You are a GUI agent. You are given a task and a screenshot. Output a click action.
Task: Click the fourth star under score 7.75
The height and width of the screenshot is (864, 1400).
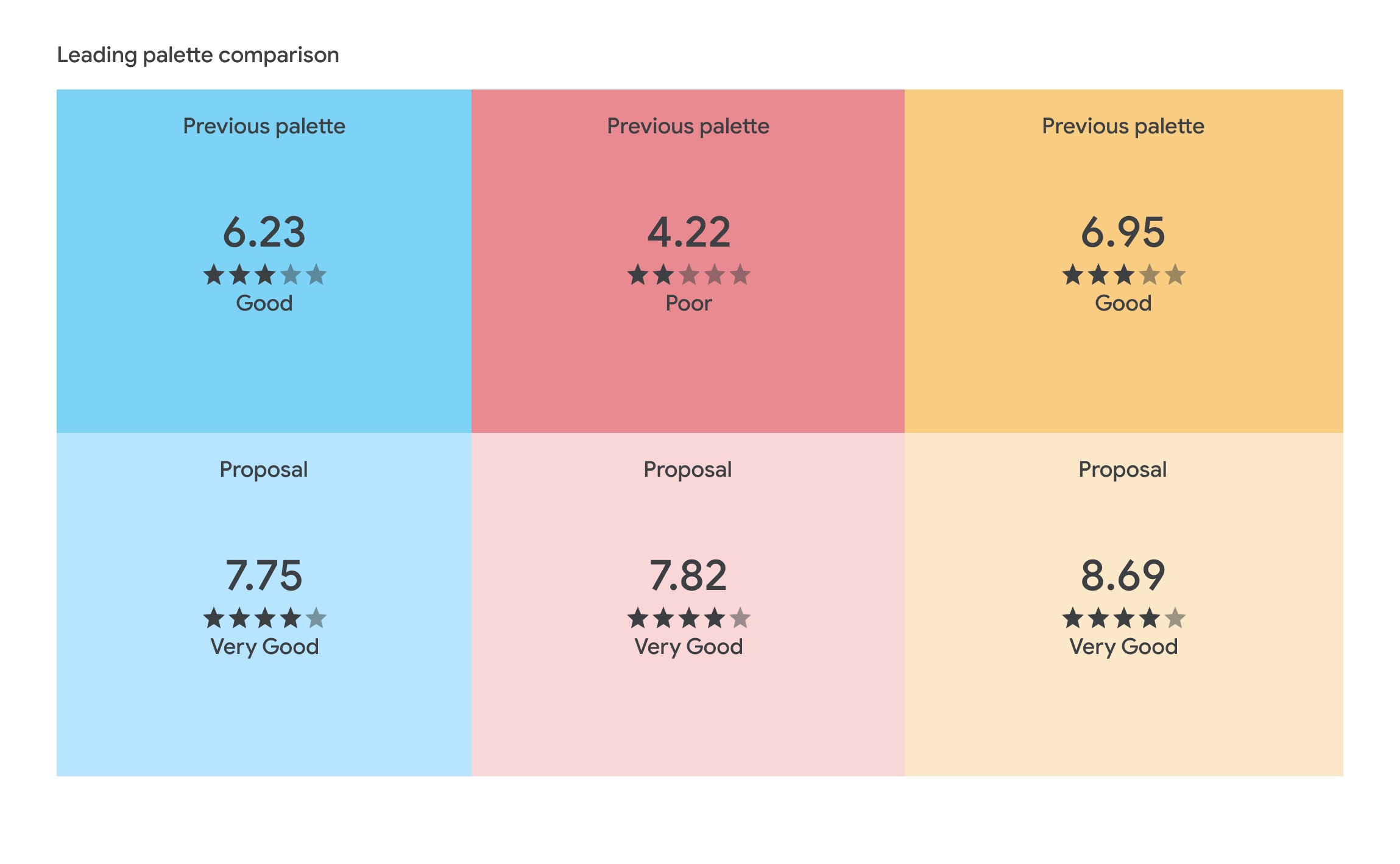(290, 619)
